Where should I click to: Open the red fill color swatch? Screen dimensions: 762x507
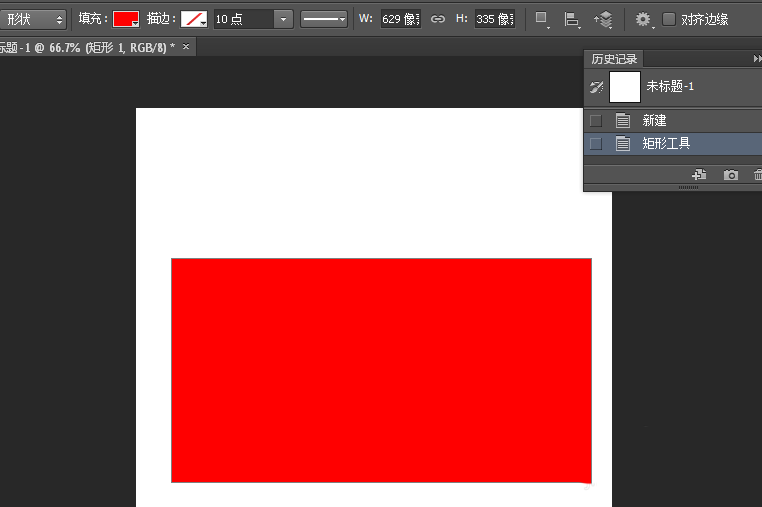pos(125,19)
